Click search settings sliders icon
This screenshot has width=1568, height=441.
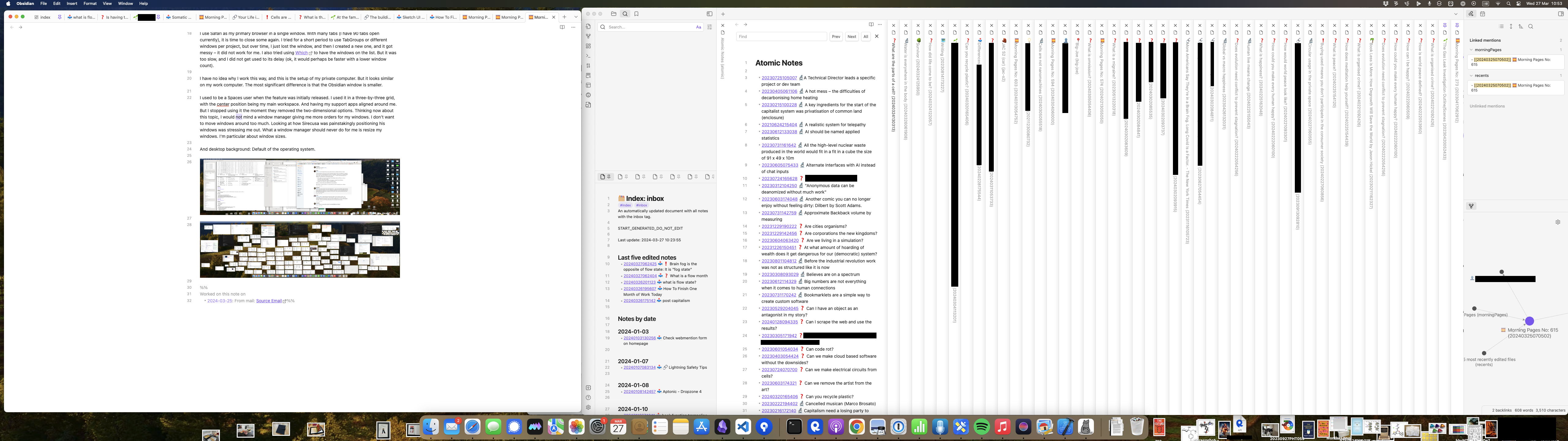710,27
